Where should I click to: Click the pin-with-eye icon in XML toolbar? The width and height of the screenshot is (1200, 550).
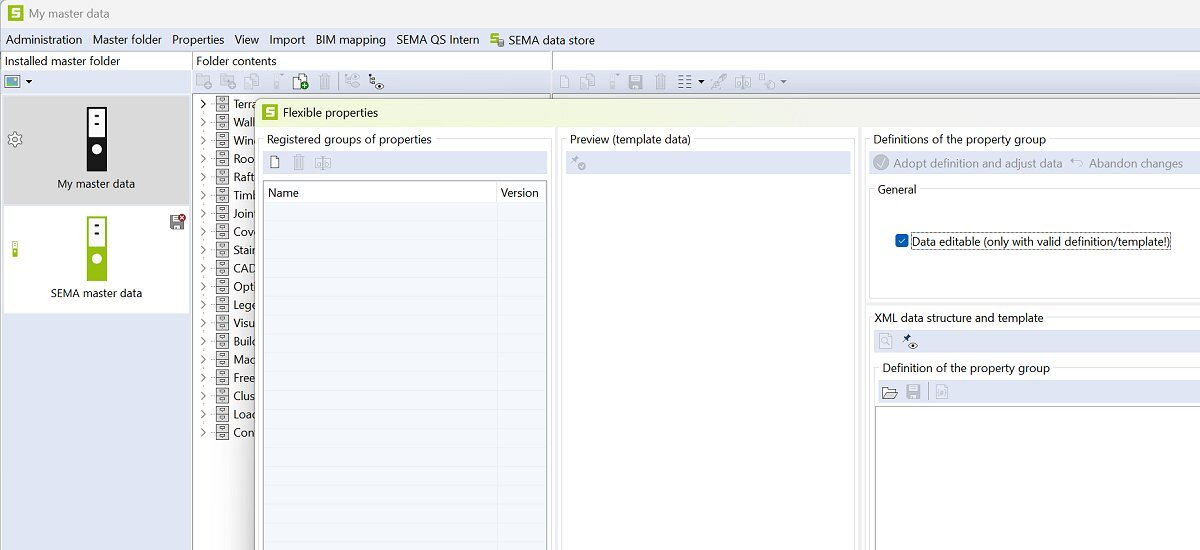(910, 342)
